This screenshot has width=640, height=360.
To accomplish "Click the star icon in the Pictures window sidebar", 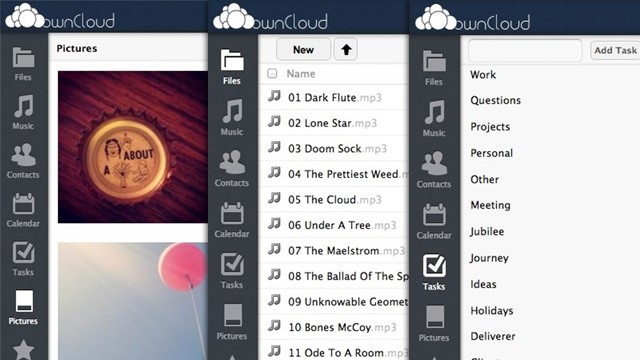I will [x=23, y=350].
